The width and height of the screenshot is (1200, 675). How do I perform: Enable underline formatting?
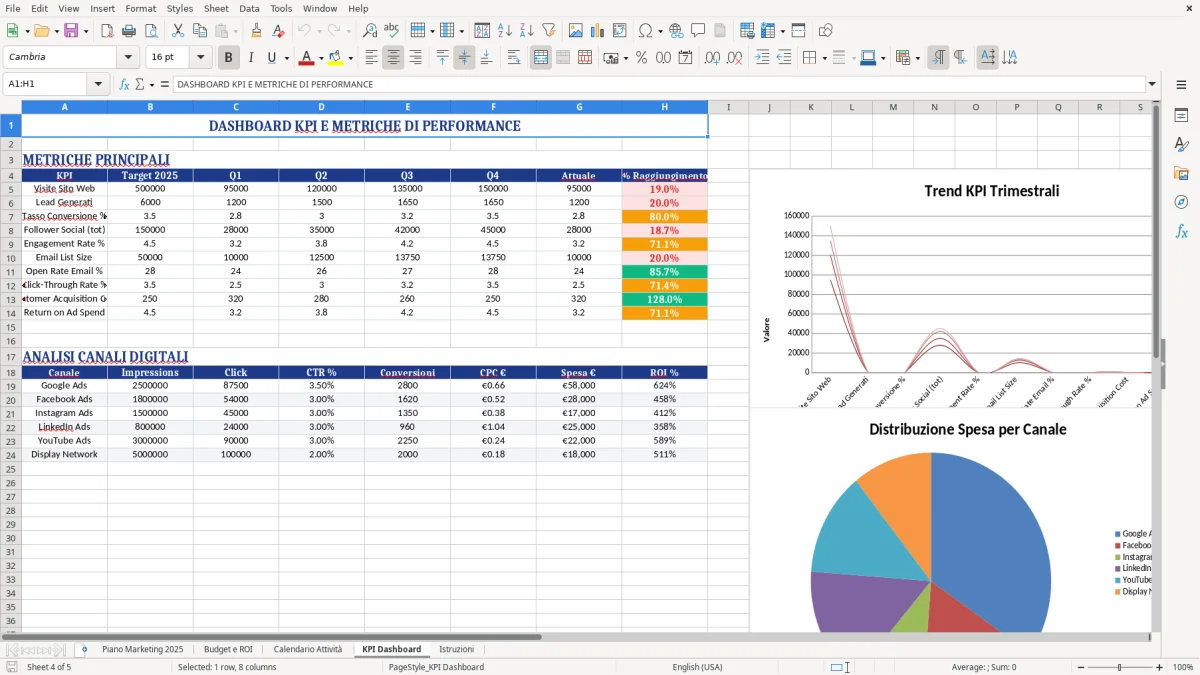click(270, 57)
